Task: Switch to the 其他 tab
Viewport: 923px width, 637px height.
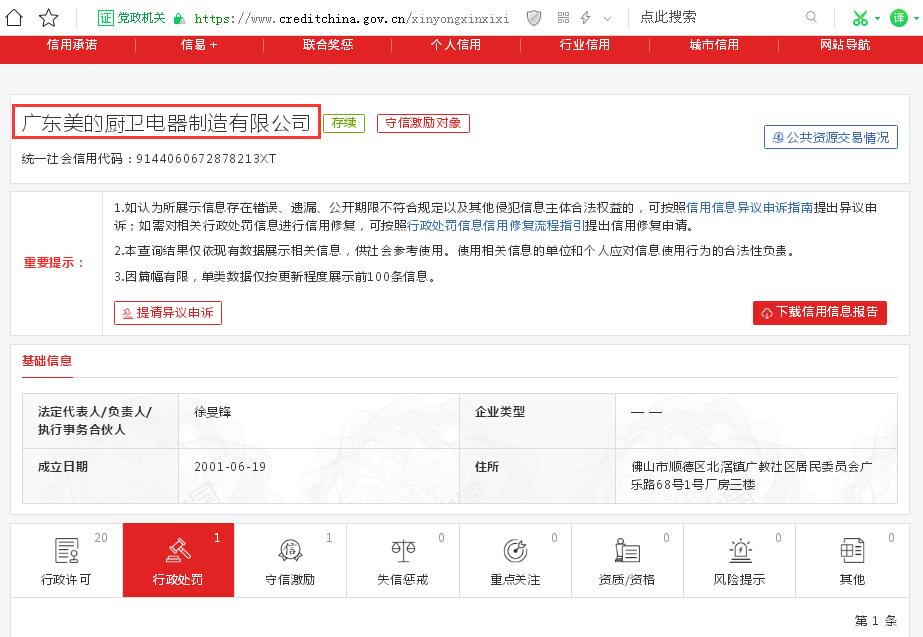Action: tap(852, 560)
